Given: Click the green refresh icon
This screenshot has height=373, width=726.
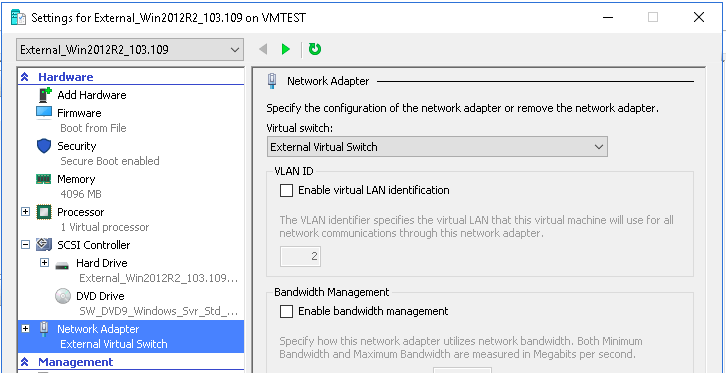Looking at the screenshot, I should pos(315,49).
